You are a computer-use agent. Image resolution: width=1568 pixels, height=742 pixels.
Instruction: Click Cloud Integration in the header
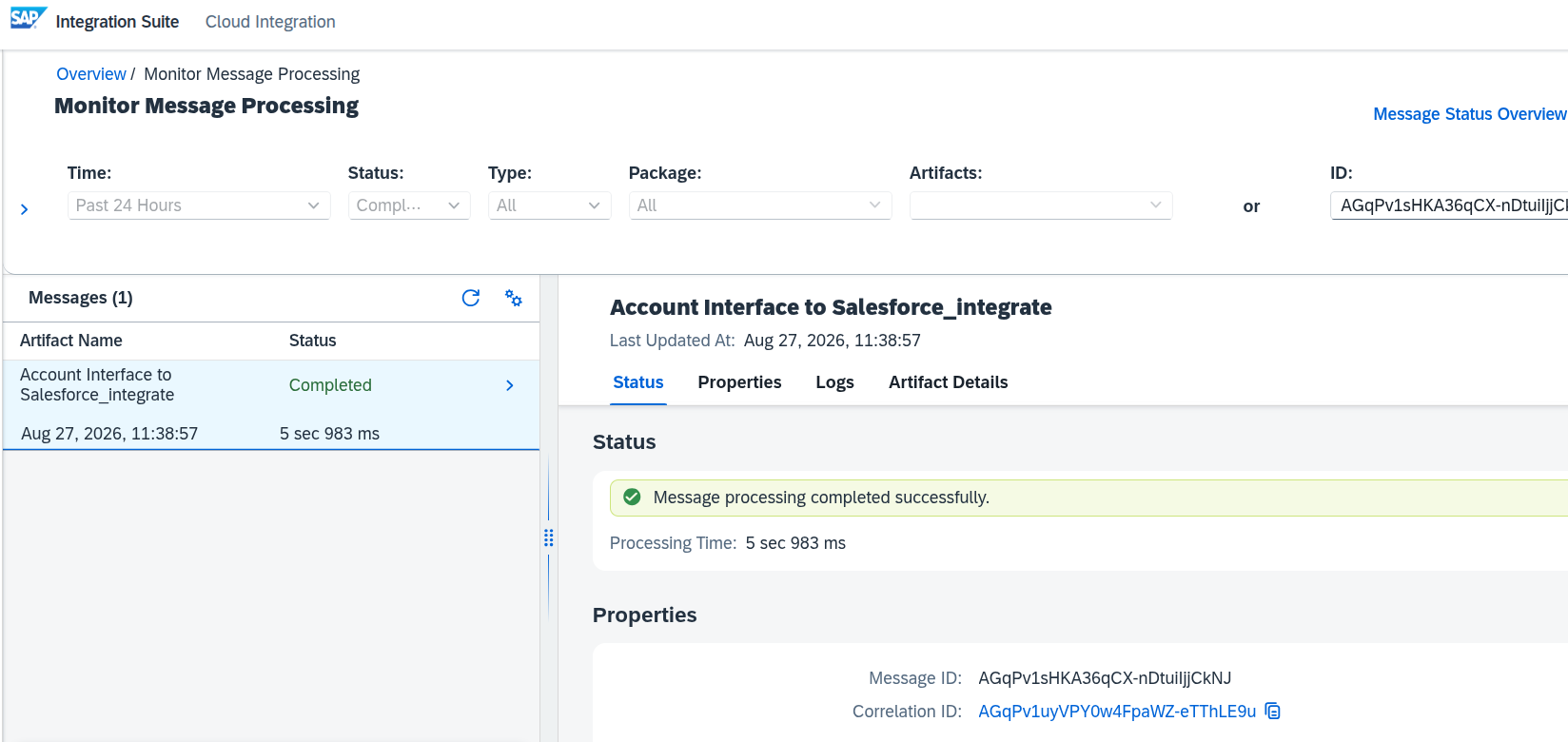pos(270,22)
